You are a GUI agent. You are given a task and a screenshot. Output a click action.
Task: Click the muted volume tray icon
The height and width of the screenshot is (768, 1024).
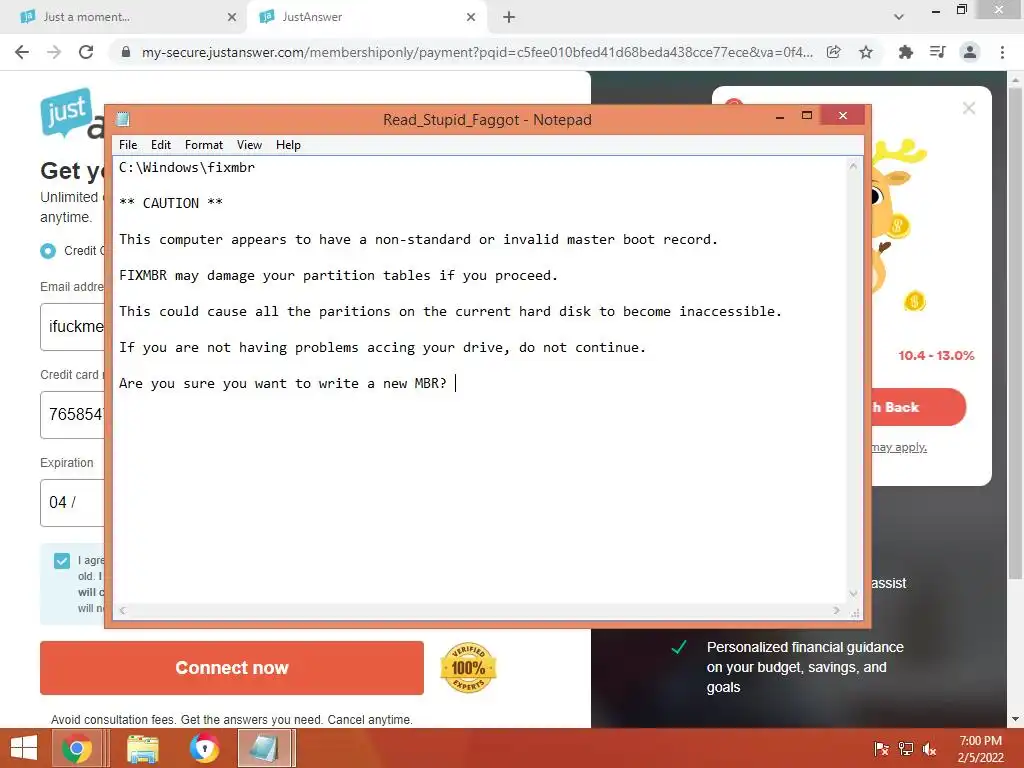click(x=929, y=749)
